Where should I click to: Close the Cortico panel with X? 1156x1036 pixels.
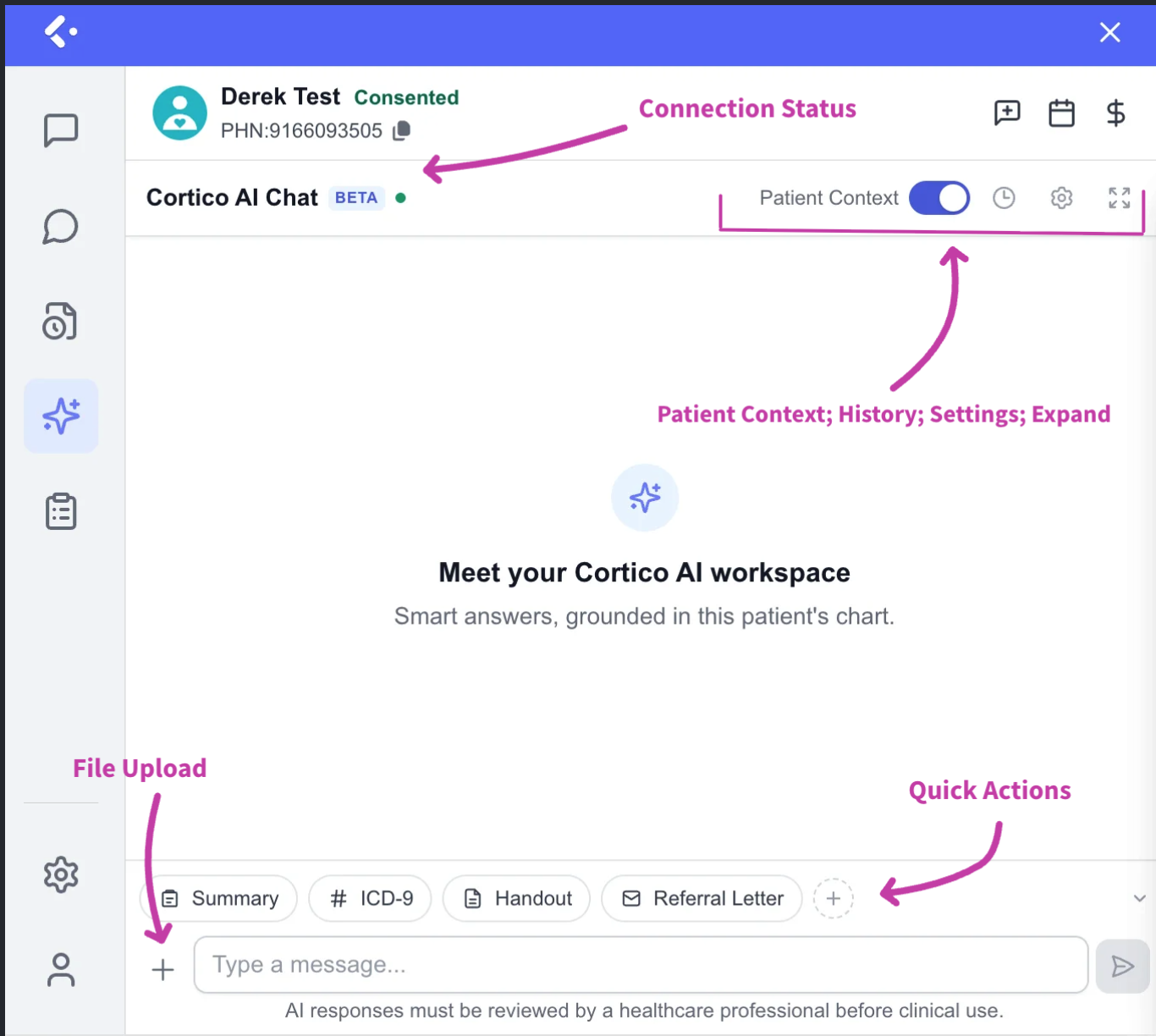1109,32
